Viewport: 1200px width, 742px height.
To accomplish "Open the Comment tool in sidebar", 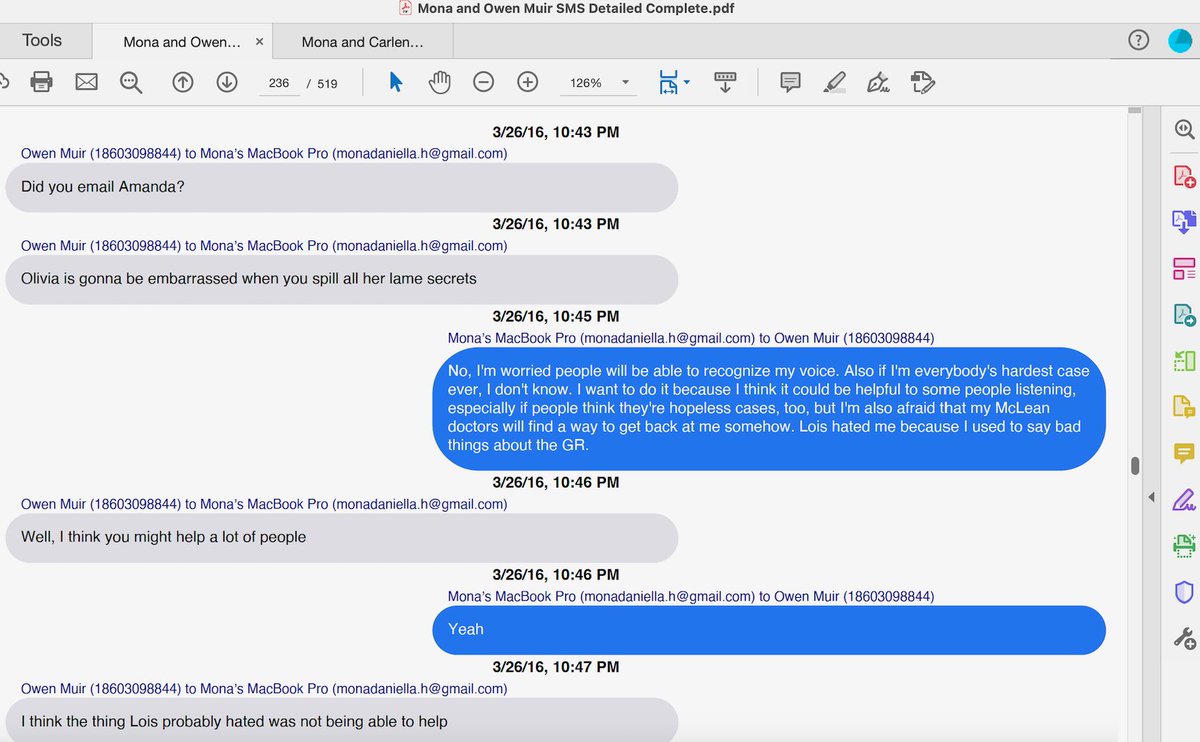I will 1184,453.
